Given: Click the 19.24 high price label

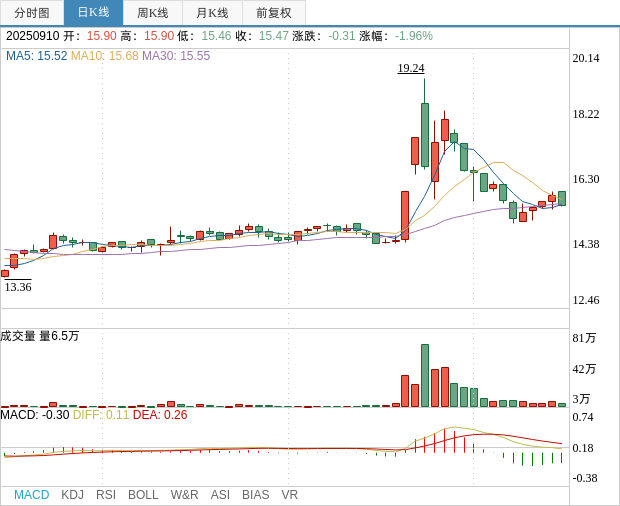Looking at the screenshot, I should [x=411, y=68].
